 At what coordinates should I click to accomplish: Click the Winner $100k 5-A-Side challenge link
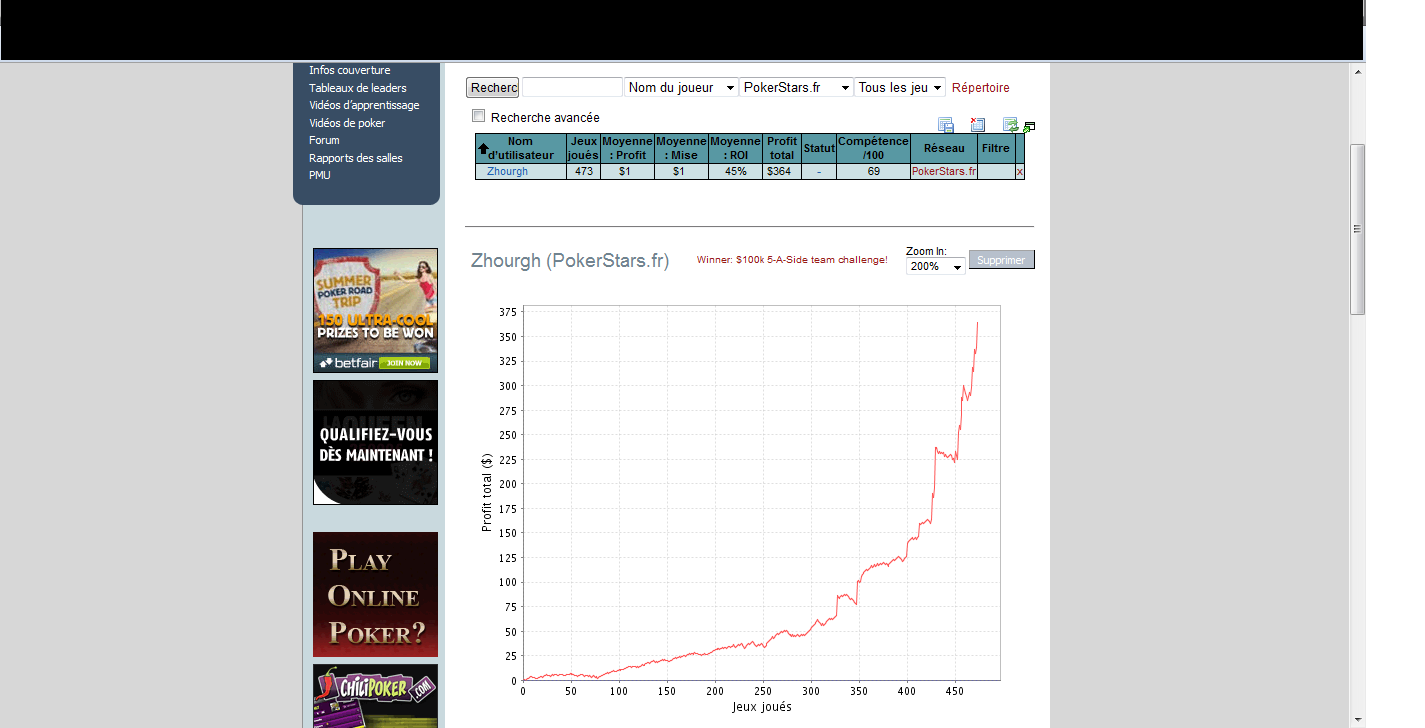(792, 260)
